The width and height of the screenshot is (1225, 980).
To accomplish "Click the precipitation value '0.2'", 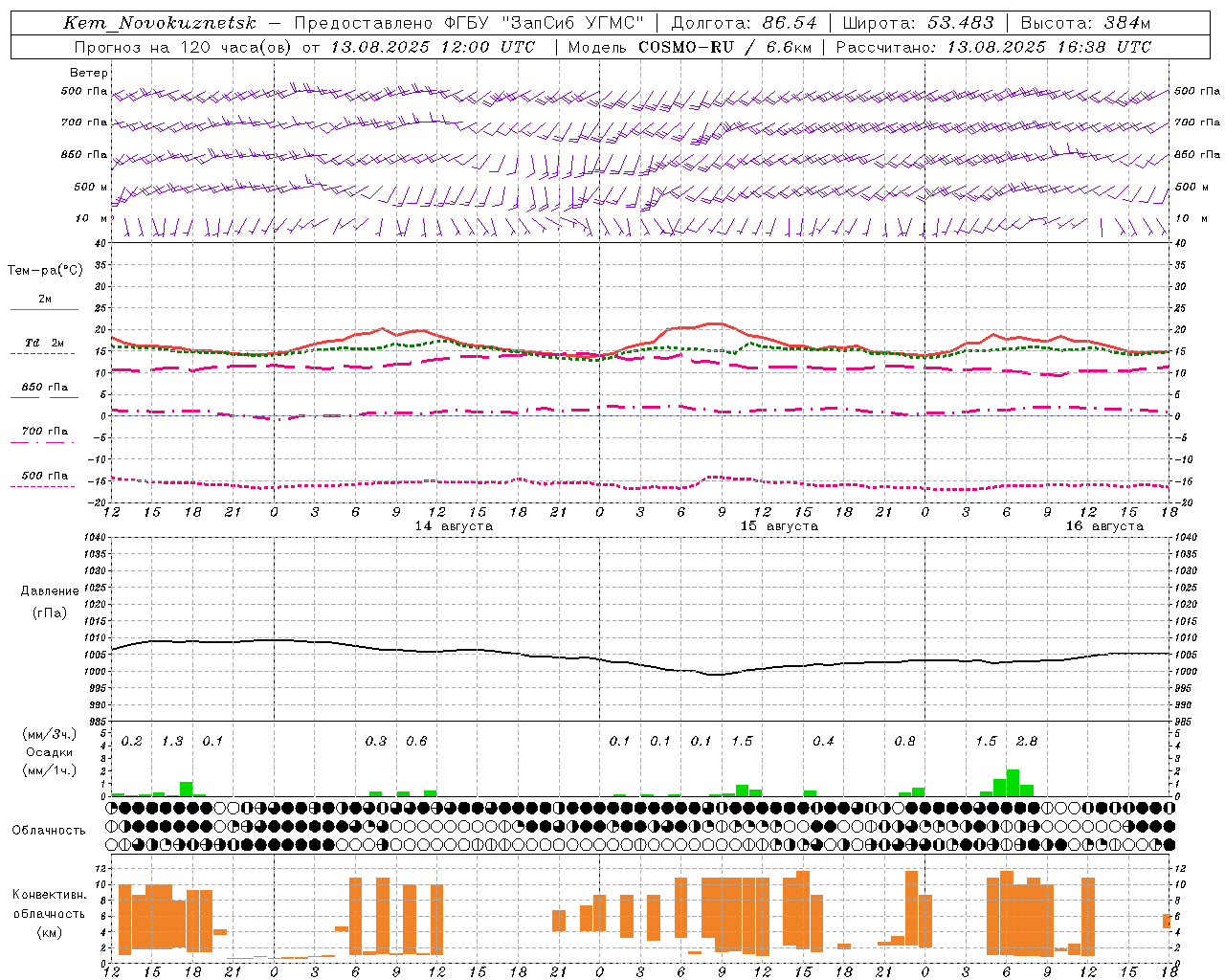I will 132,742.
